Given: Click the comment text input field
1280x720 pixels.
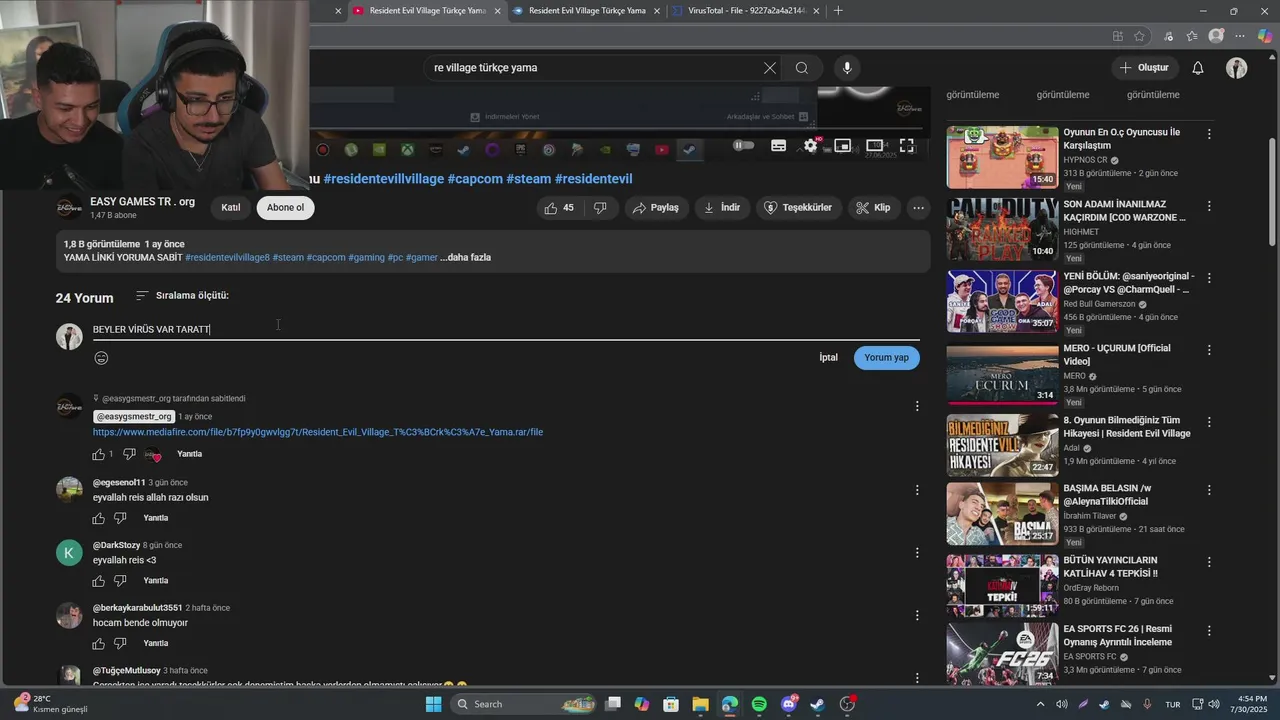Looking at the screenshot, I should pos(506,329).
